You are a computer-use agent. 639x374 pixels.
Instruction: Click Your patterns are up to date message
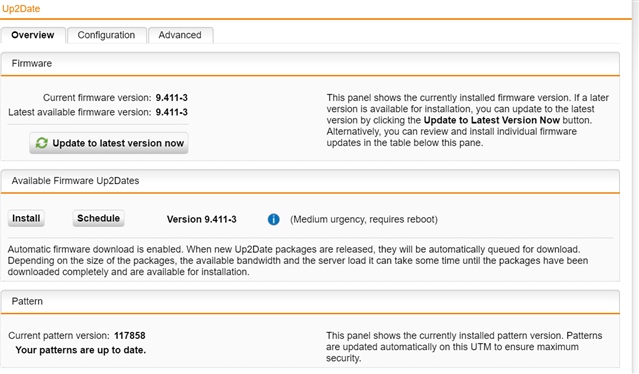pos(81,350)
